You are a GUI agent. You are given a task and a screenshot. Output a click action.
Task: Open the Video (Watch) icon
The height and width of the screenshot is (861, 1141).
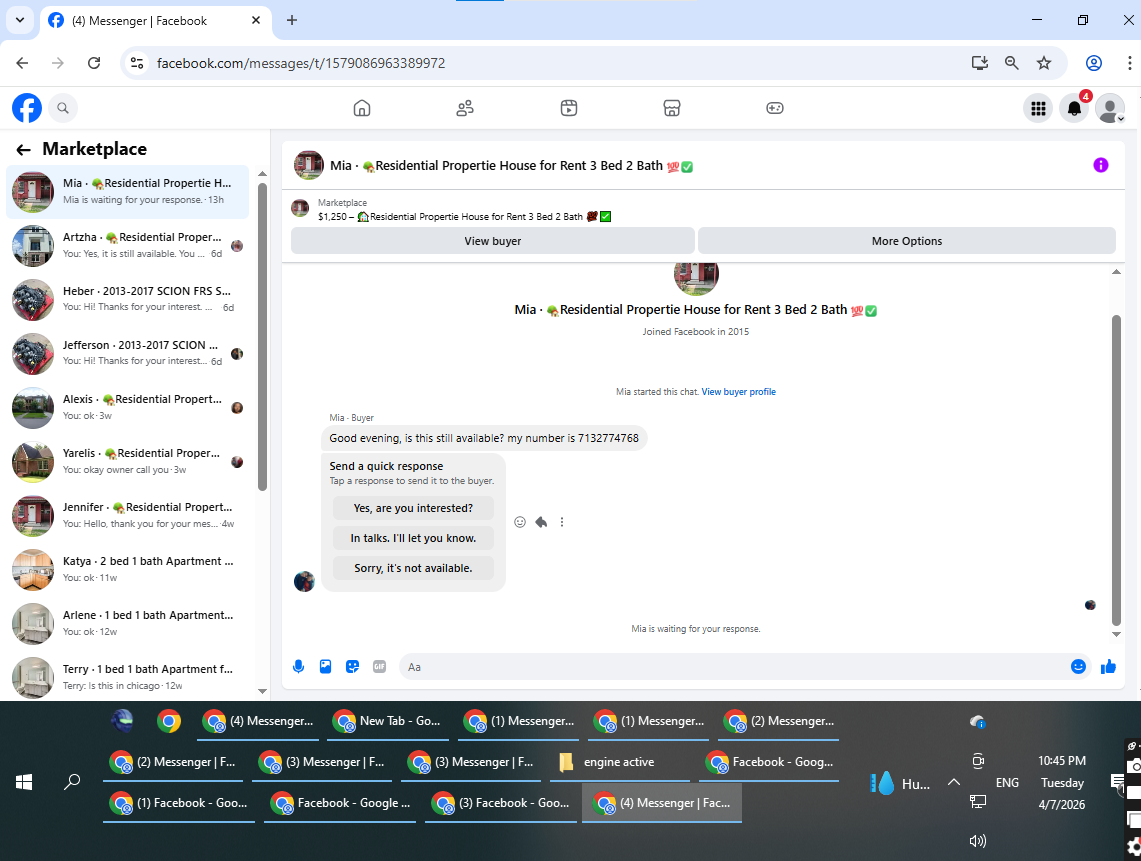point(569,108)
